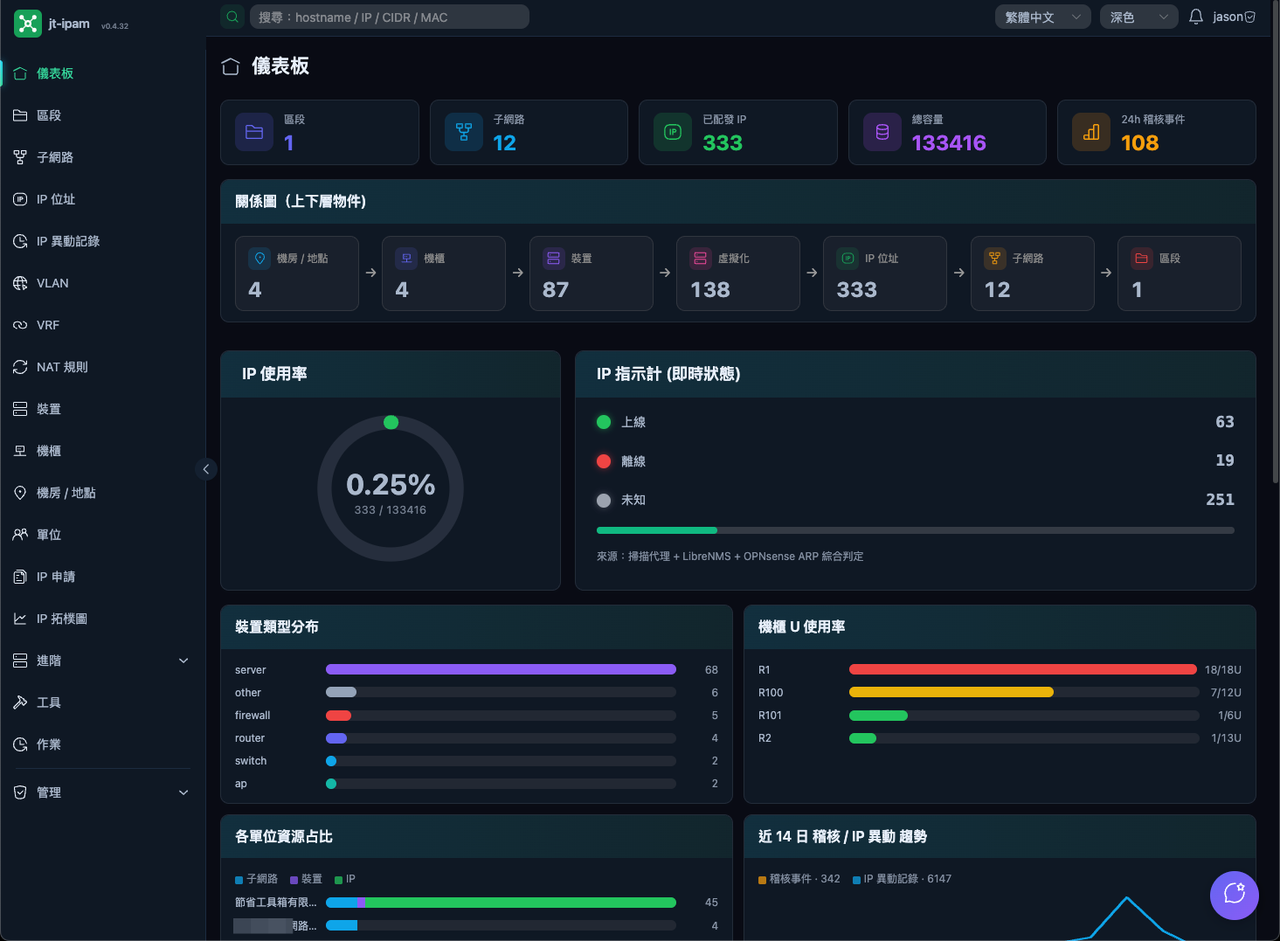Click the server purple distribution bar
1280x941 pixels.
[x=501, y=669]
